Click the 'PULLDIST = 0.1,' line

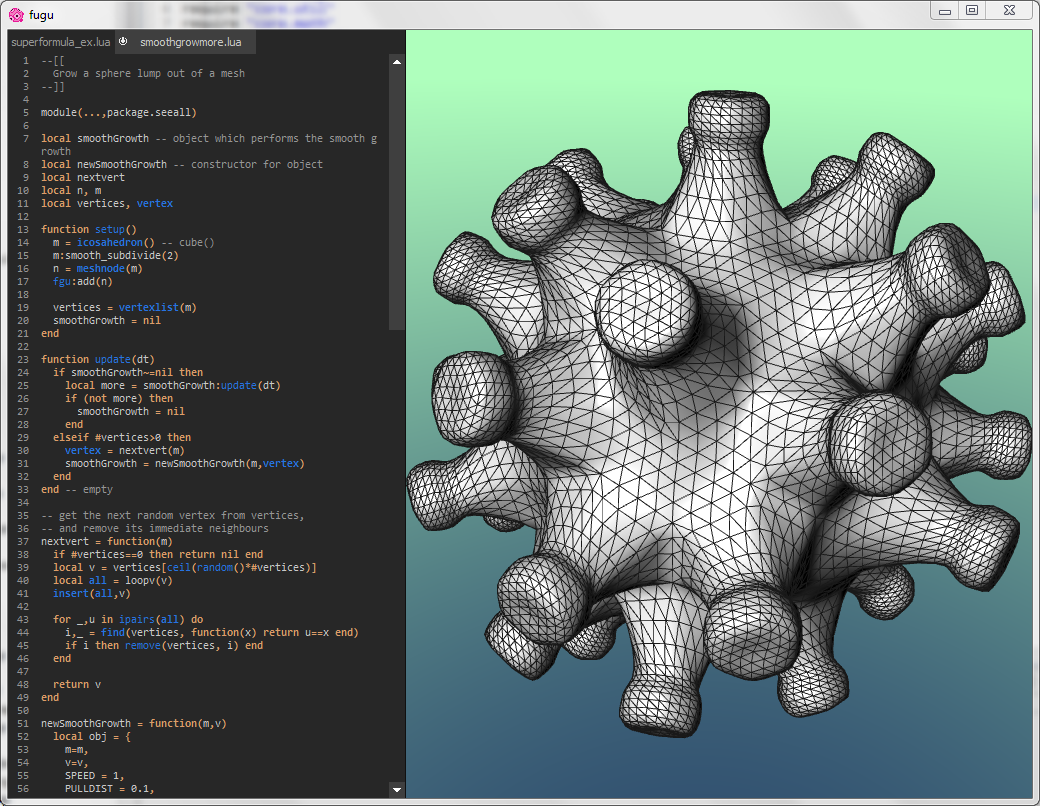pyautogui.click(x=110, y=788)
